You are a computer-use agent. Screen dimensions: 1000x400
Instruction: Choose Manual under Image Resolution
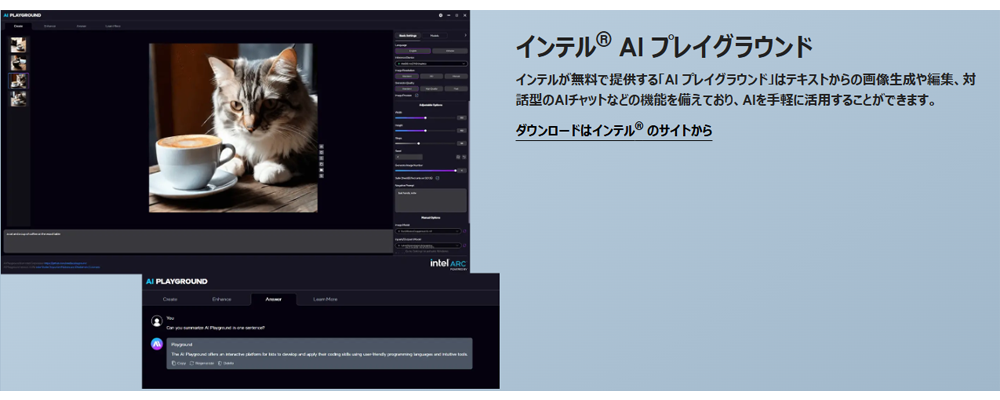click(456, 76)
